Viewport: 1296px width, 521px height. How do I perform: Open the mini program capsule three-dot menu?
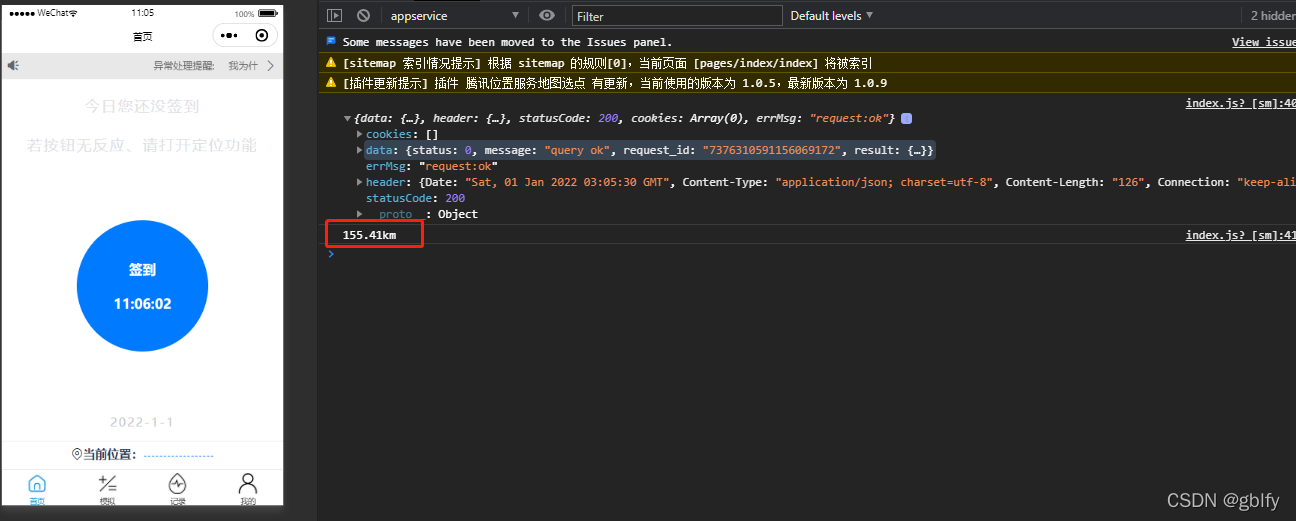tap(231, 36)
